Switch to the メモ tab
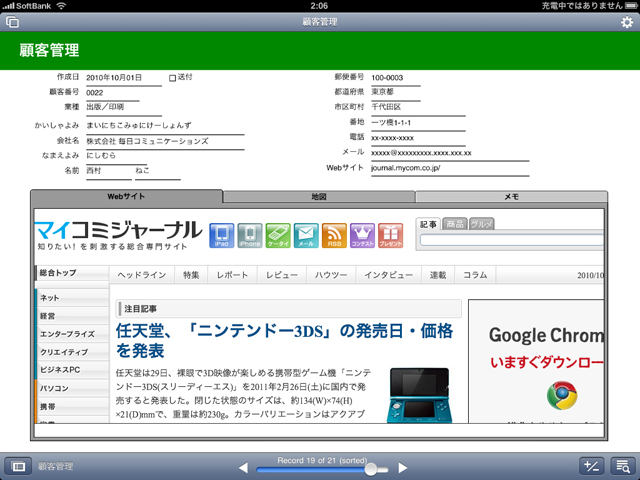The width and height of the screenshot is (640, 480). click(x=511, y=197)
